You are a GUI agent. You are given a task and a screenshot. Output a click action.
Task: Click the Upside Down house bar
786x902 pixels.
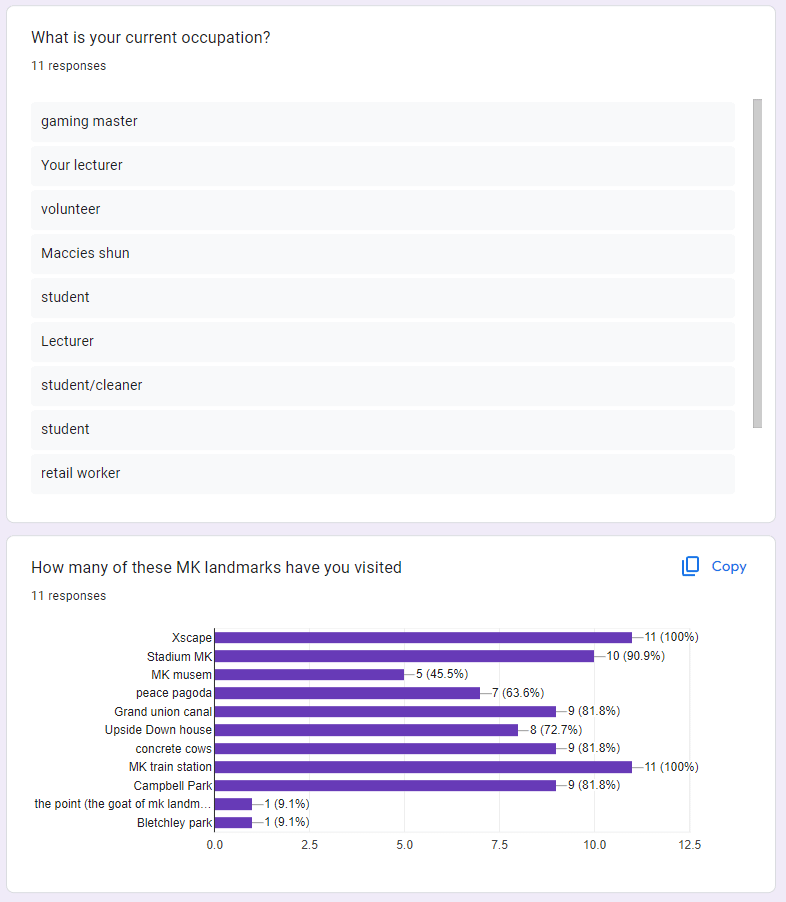click(x=366, y=730)
